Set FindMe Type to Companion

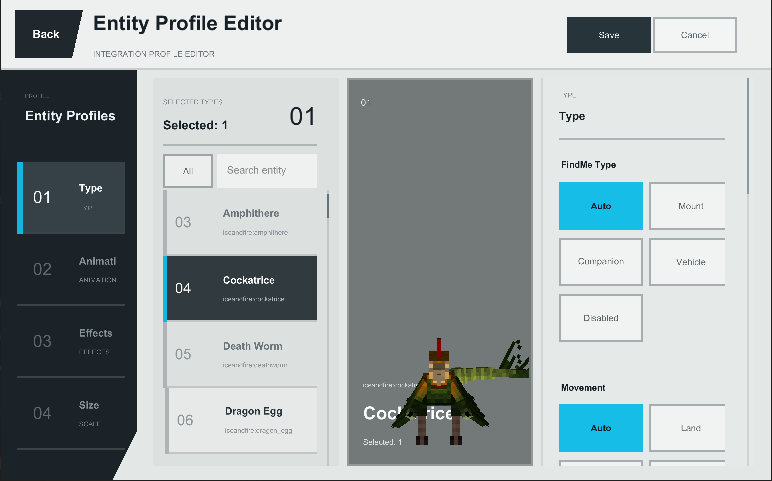pyautogui.click(x=601, y=262)
